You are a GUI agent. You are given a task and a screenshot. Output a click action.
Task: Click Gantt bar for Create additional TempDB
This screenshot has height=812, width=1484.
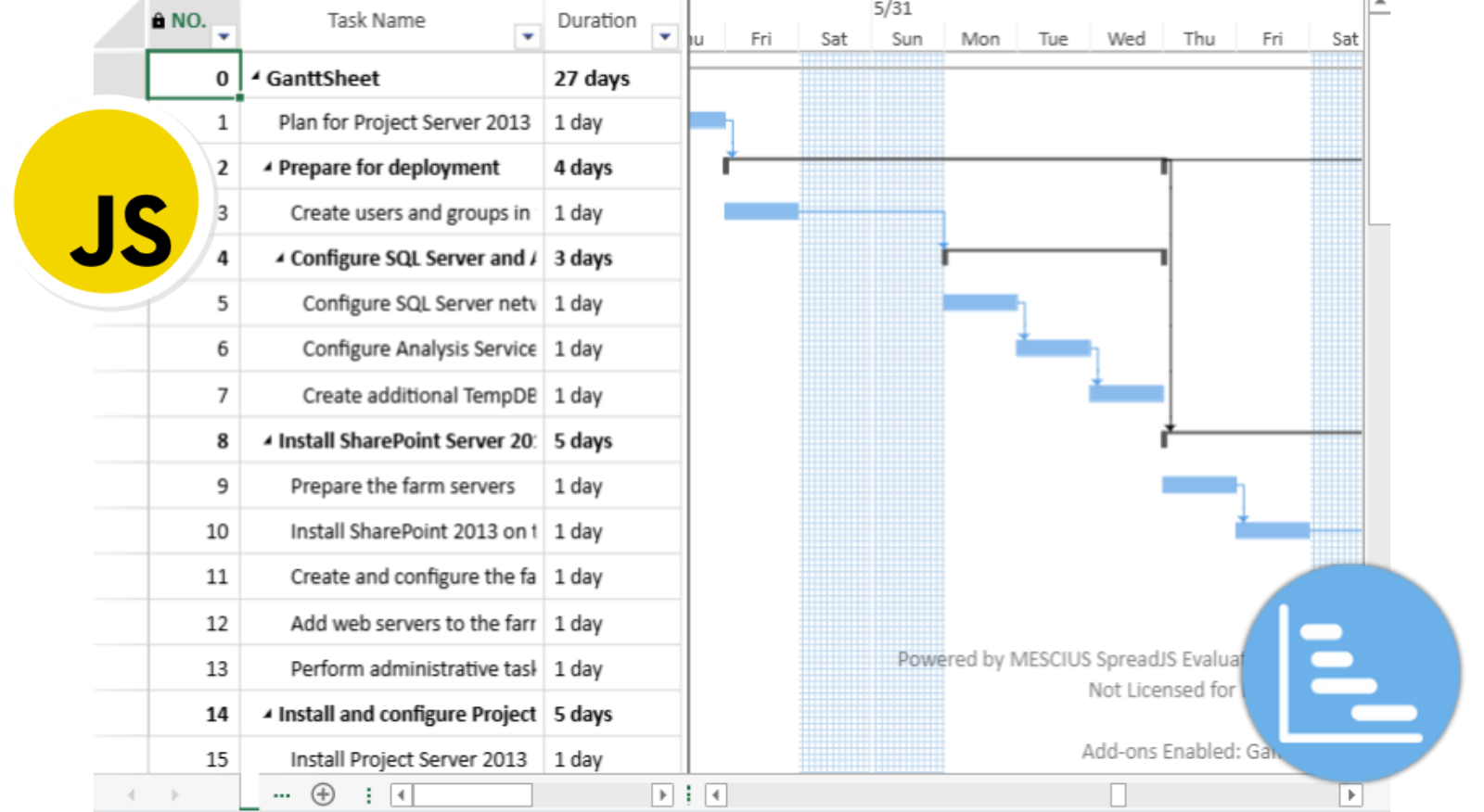click(1126, 394)
